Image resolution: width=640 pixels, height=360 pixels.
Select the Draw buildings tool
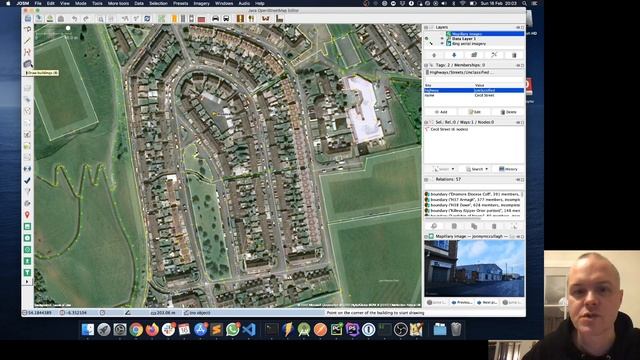27,64
